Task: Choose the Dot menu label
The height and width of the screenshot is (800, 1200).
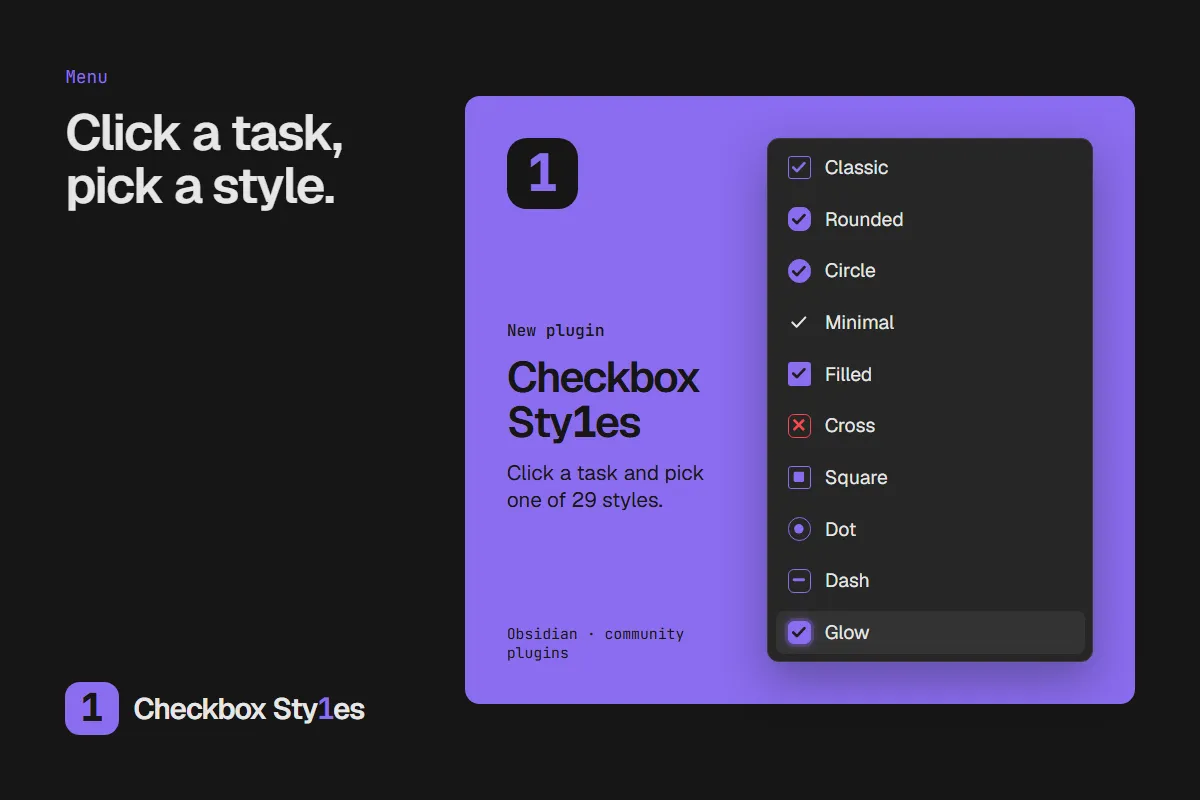Action: click(840, 529)
